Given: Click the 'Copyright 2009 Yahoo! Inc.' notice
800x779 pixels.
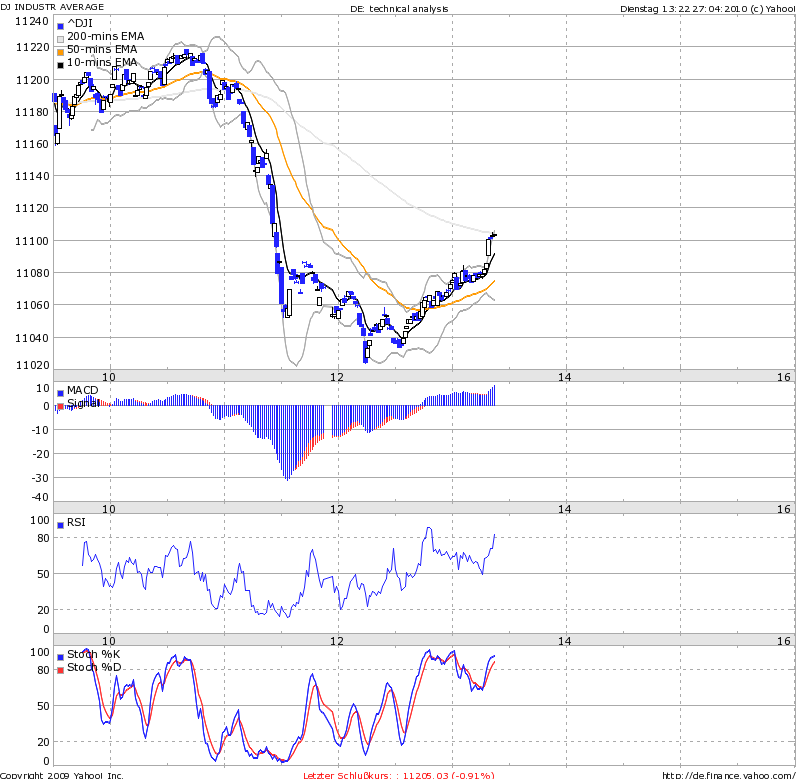Looking at the screenshot, I should 62,775.
